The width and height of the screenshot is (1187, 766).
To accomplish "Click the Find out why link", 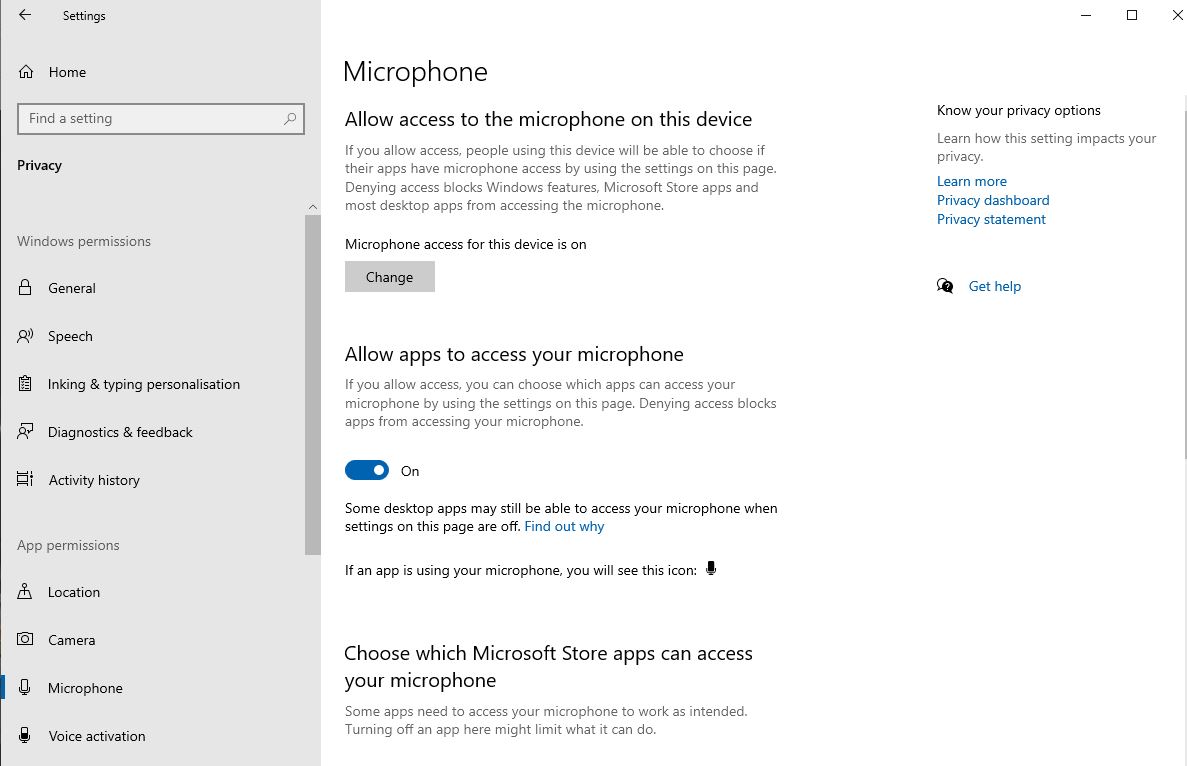I will coord(564,526).
